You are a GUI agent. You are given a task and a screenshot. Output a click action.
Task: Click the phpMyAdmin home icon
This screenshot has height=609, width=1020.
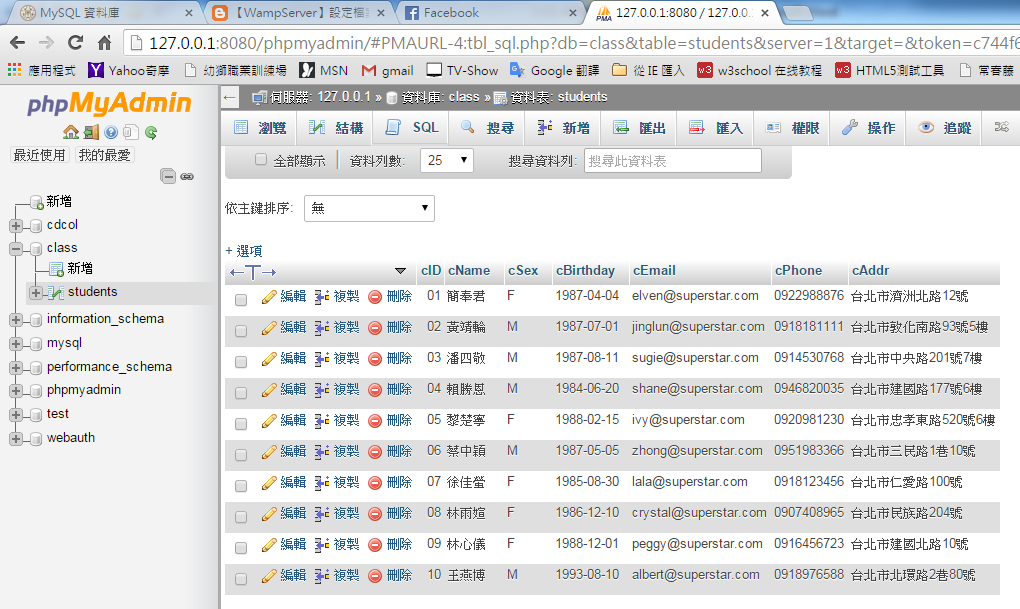coord(71,133)
